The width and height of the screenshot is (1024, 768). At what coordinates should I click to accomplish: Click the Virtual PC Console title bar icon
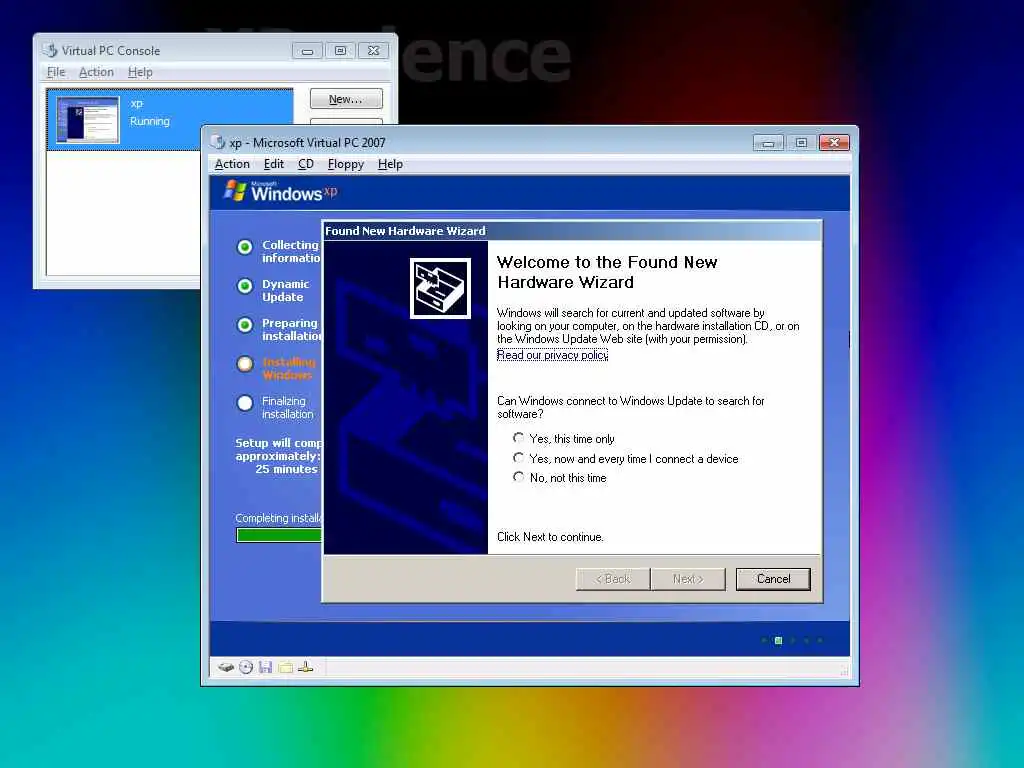[50, 50]
